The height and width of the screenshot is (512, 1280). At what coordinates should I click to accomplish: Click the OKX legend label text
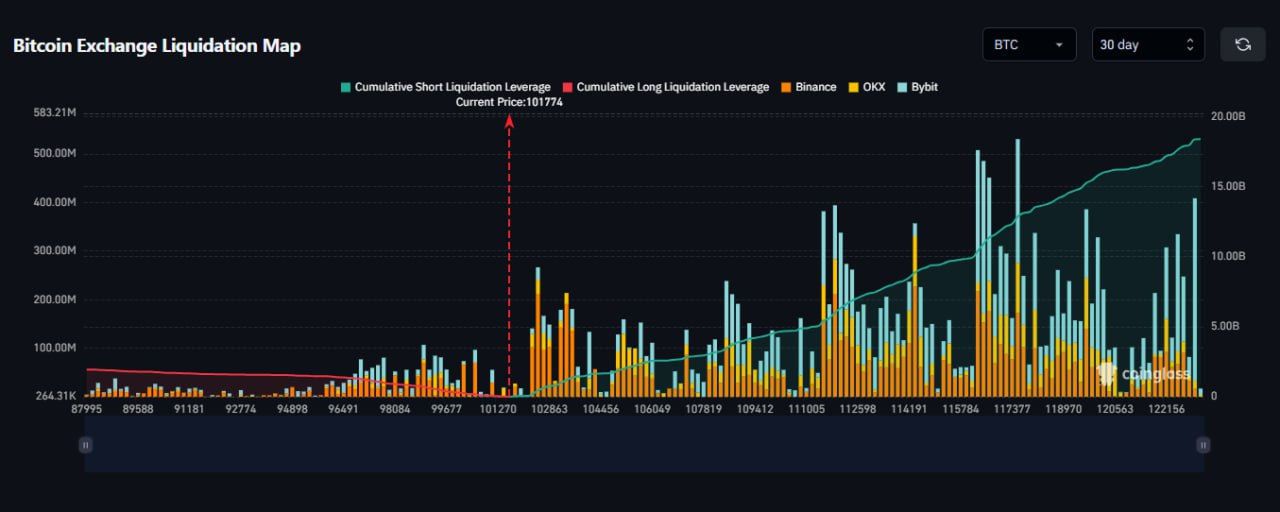coord(874,87)
